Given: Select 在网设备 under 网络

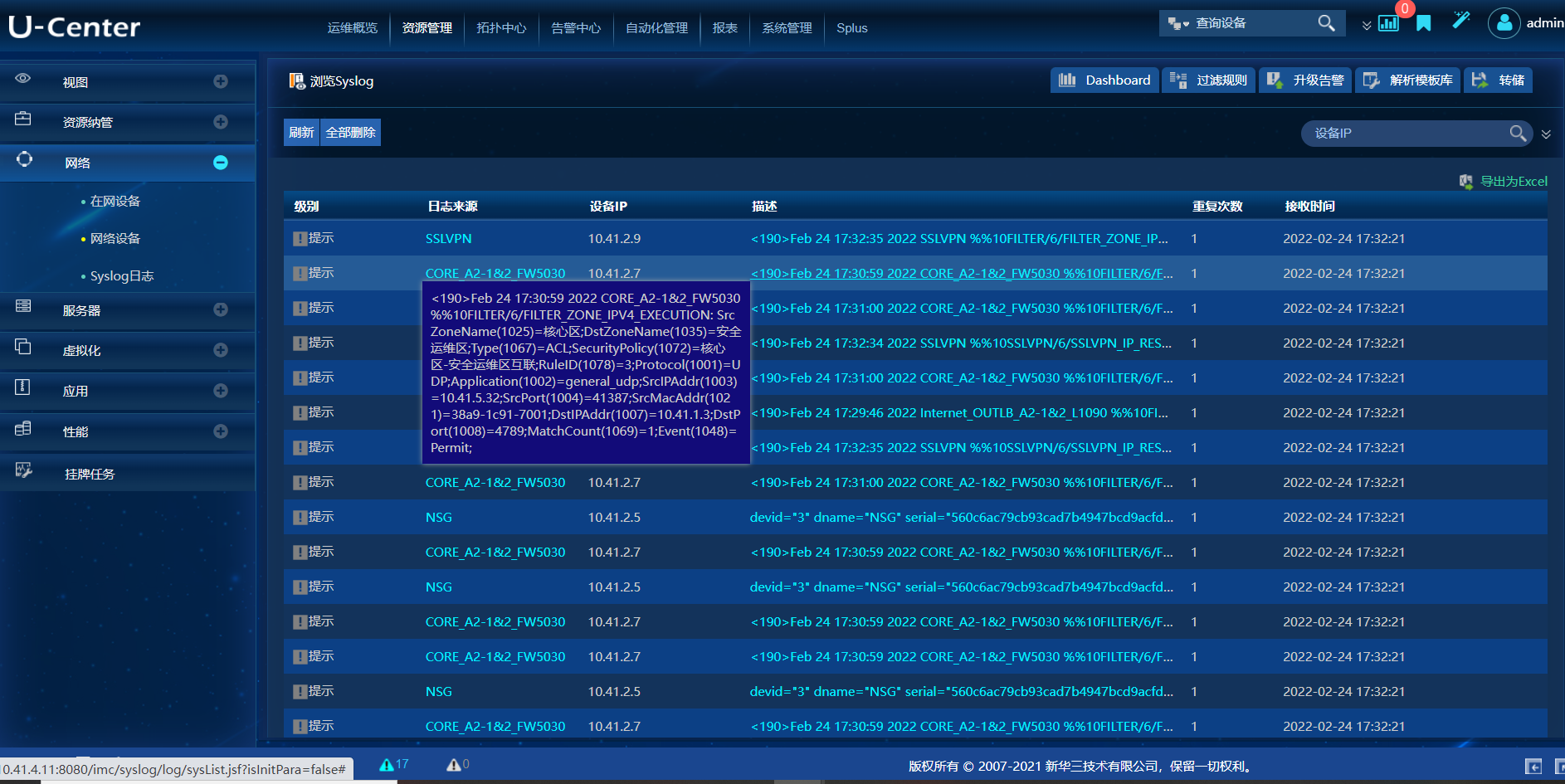Looking at the screenshot, I should [x=115, y=202].
